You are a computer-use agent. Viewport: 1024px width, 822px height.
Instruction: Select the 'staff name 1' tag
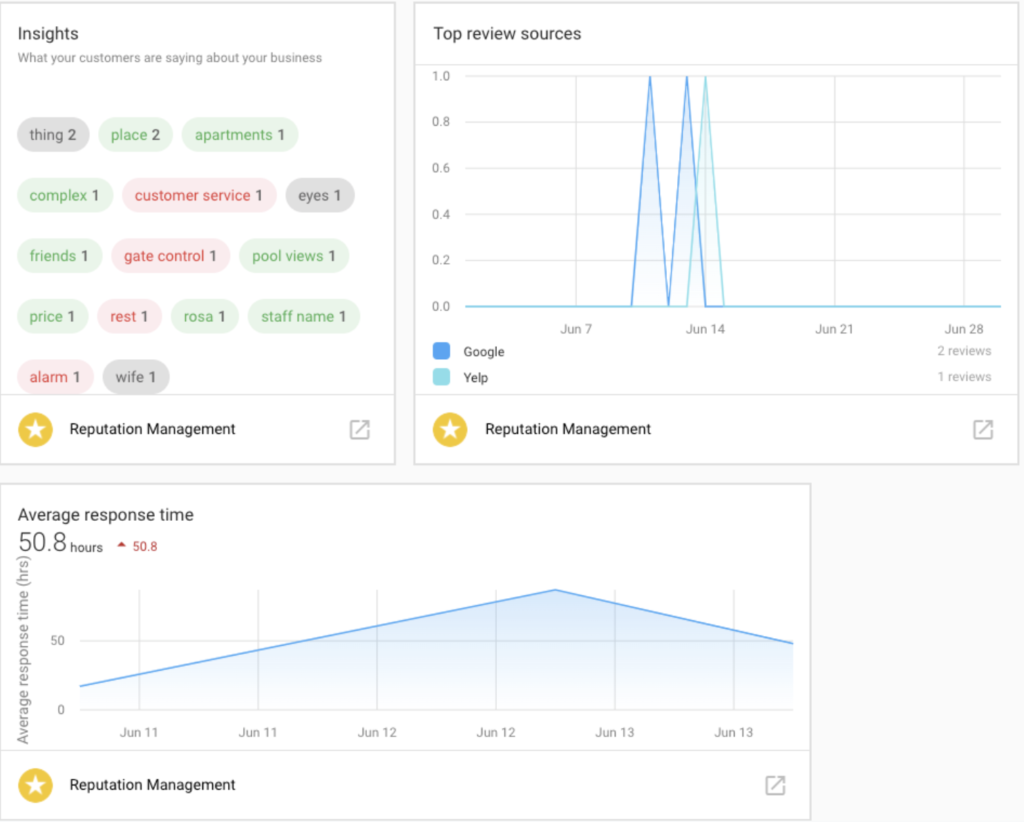click(303, 317)
